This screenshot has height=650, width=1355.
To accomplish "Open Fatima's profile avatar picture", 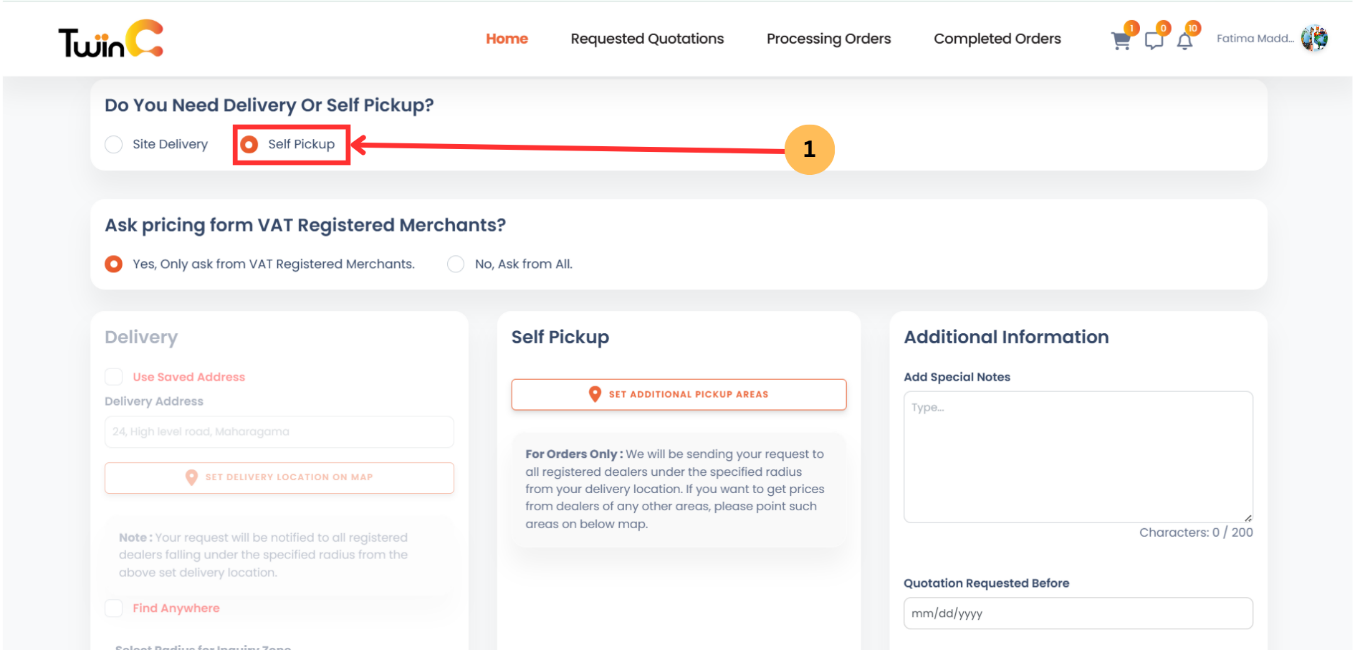I will tap(1314, 38).
